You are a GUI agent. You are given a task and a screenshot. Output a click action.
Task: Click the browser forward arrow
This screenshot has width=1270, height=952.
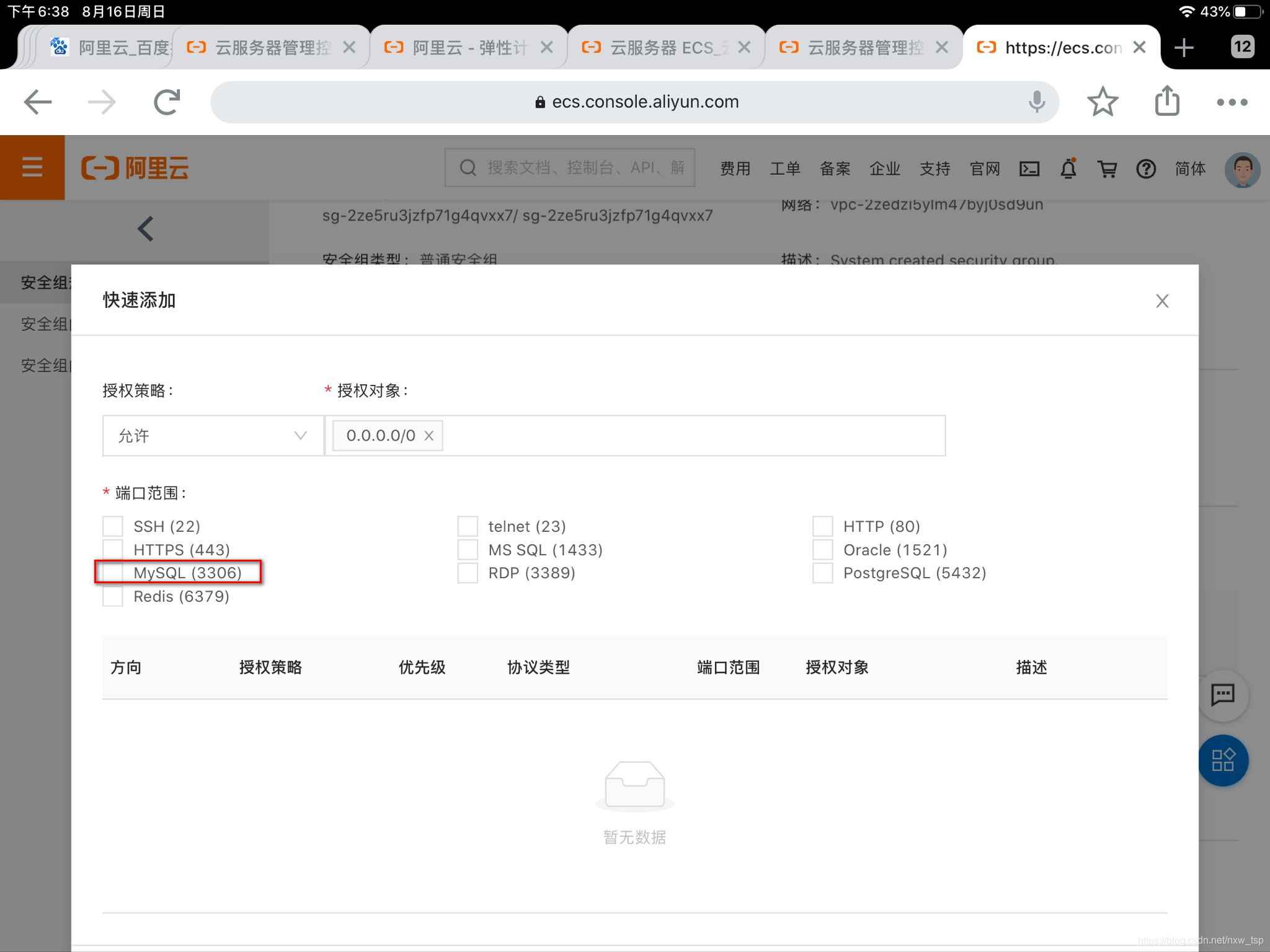(x=102, y=102)
